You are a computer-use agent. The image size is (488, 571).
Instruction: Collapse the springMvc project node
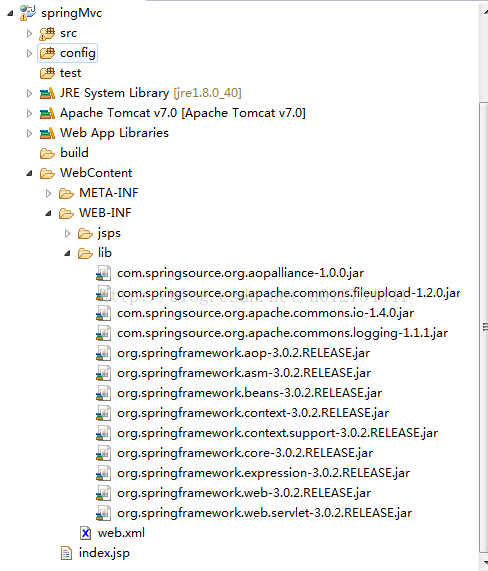[x=10, y=14]
